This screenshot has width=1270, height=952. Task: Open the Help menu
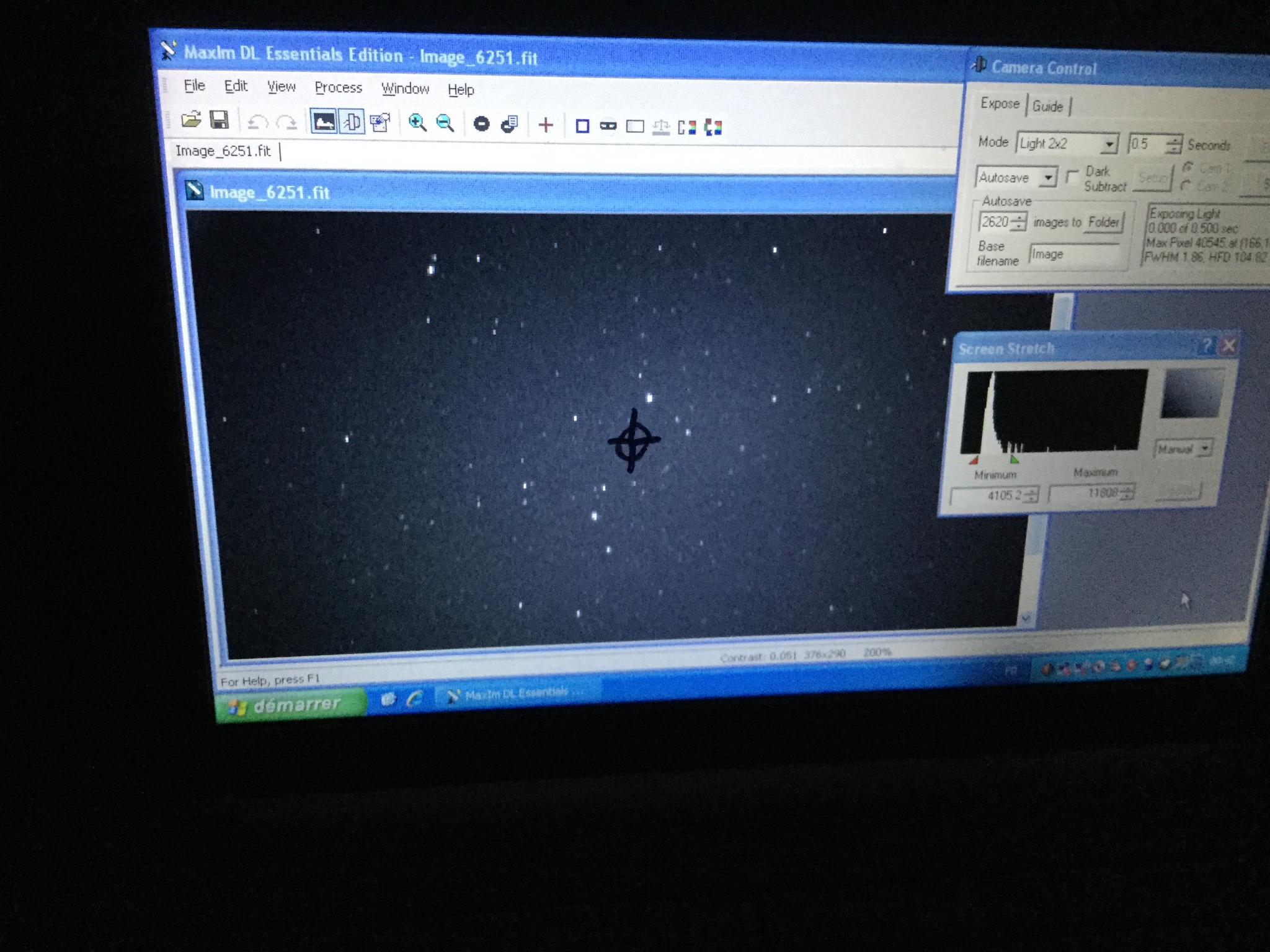coord(461,90)
